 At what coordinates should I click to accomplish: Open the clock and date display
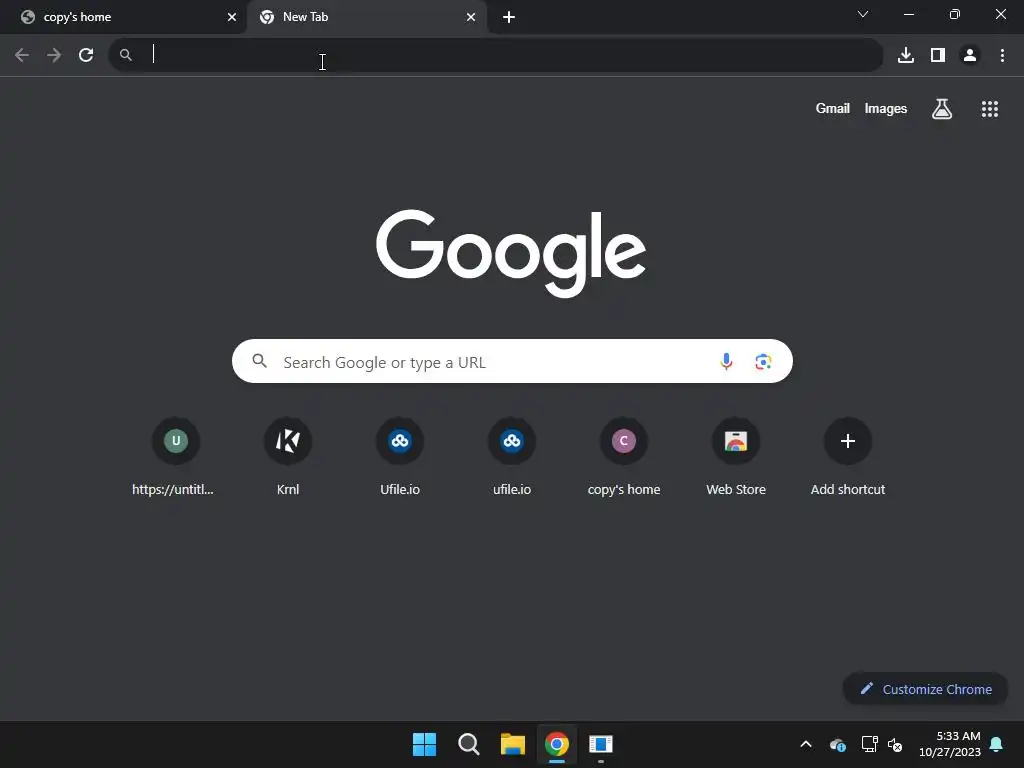tap(949, 744)
